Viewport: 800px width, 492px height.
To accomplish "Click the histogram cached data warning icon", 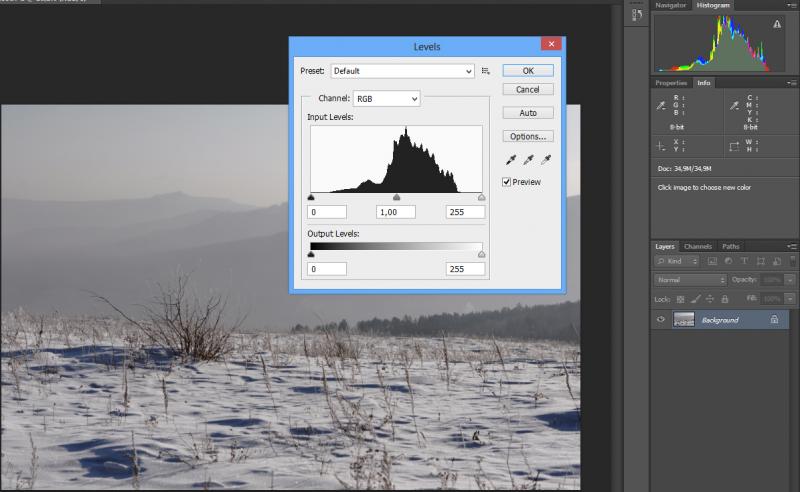I will coord(777,24).
